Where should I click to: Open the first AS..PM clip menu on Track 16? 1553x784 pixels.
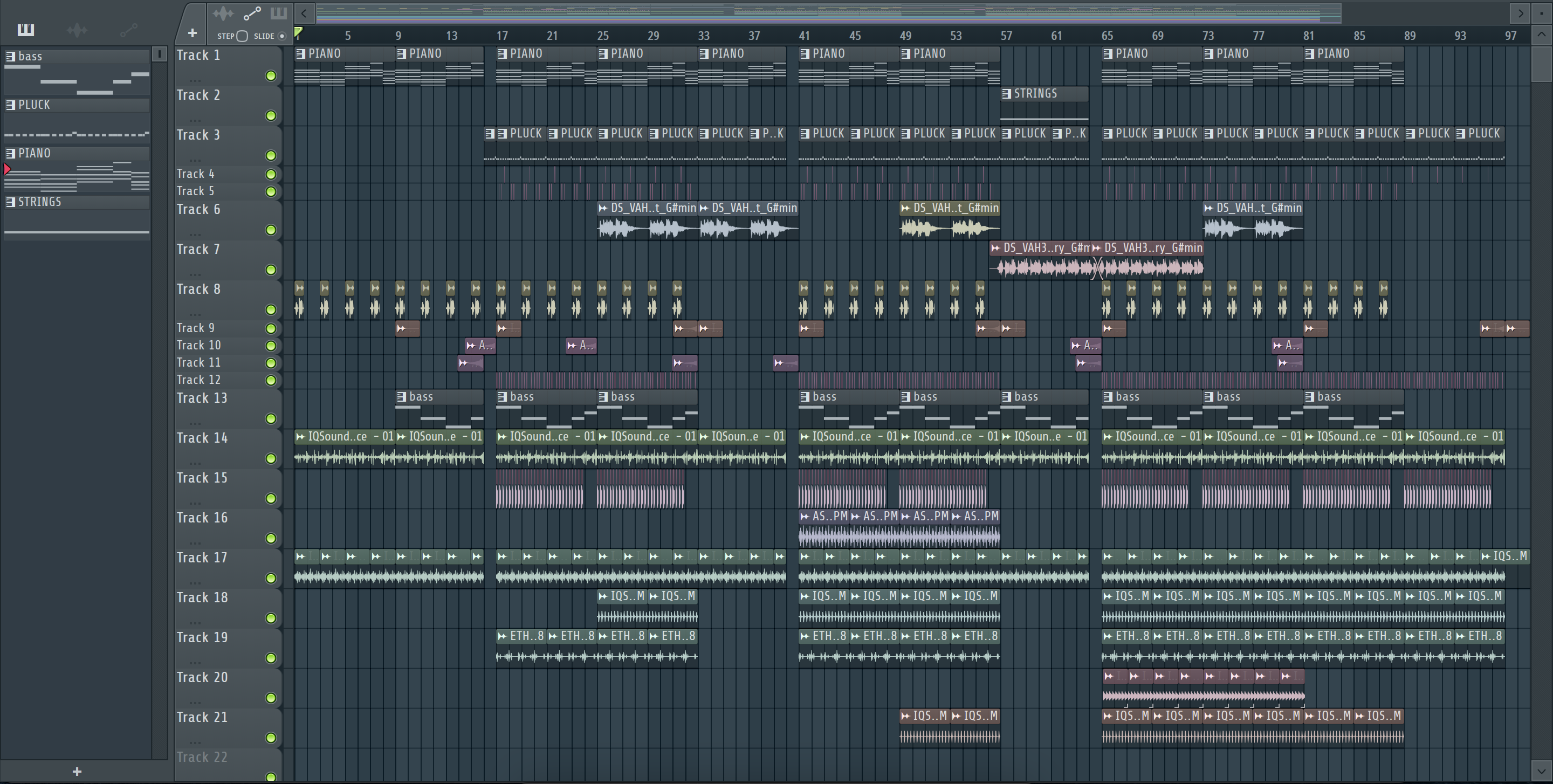click(804, 517)
